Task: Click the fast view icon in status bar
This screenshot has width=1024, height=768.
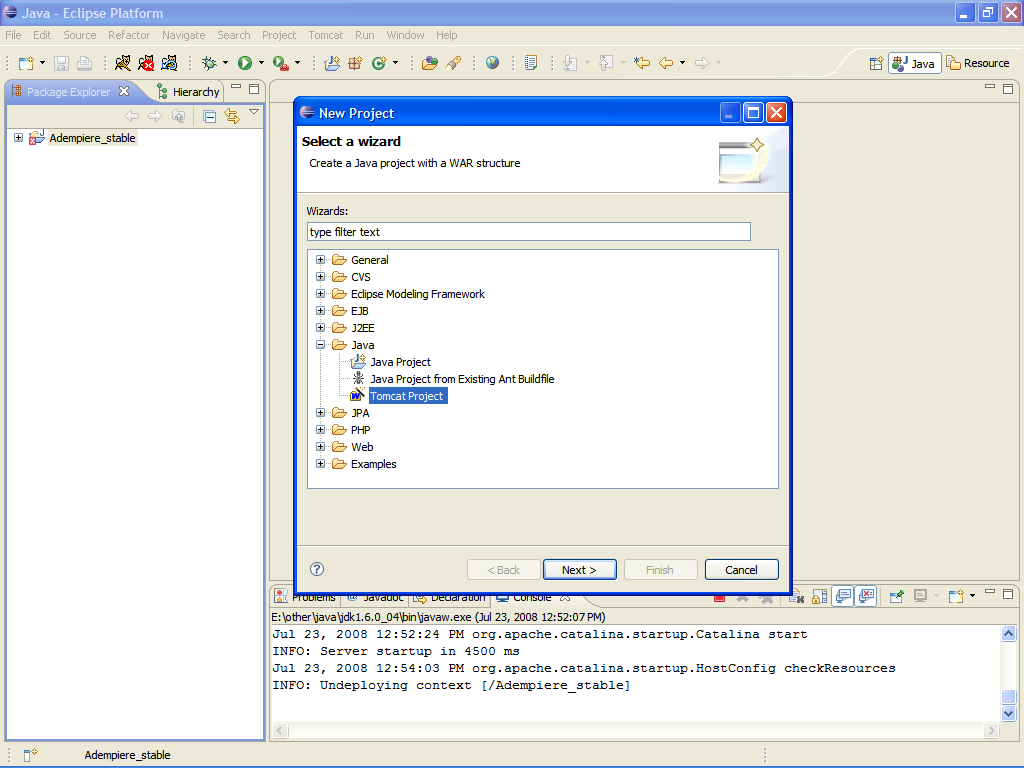Action: pyautogui.click(x=30, y=755)
